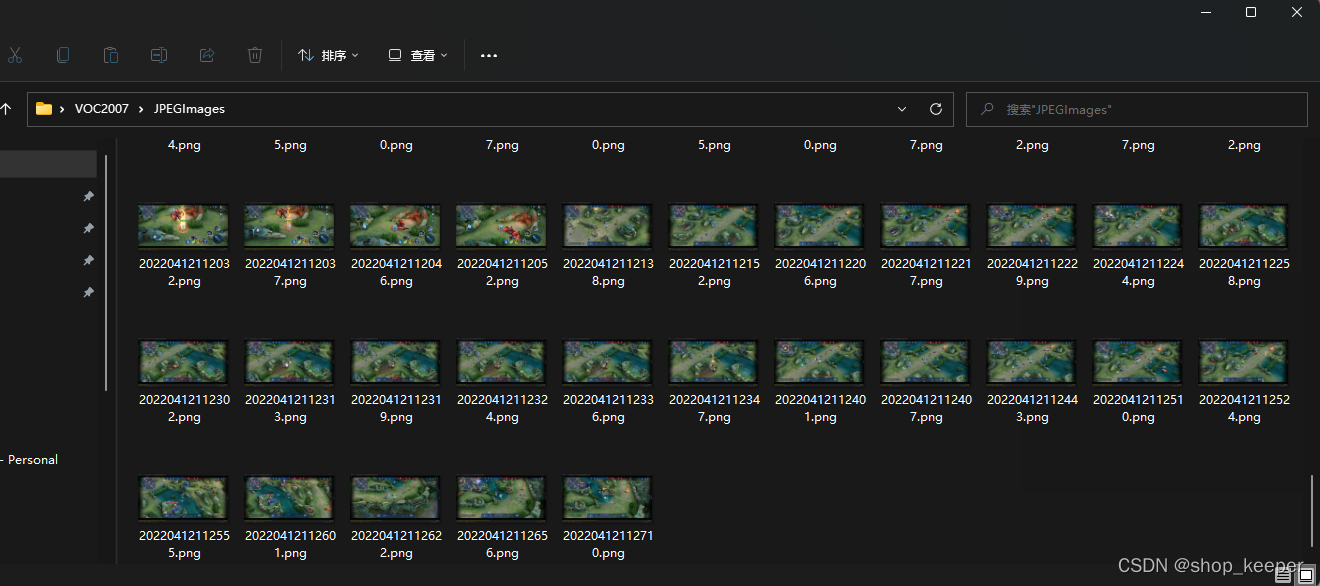Click the fourth pin icon in sidebar
Screen dimensions: 1320x586
pos(88,293)
